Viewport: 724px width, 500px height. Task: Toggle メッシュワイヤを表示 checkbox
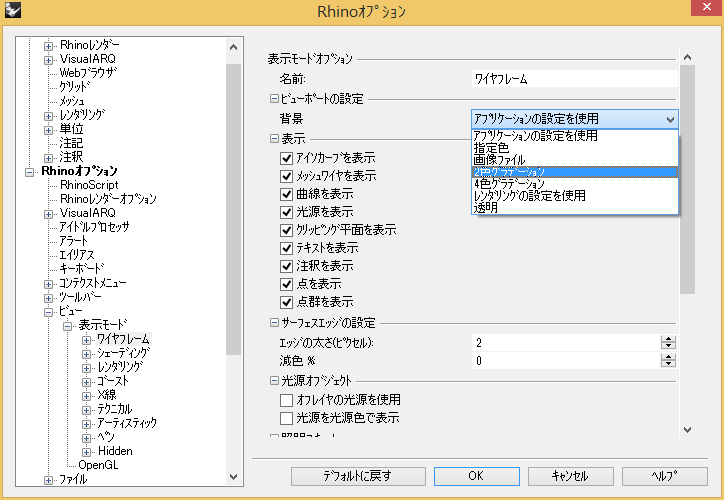click(x=286, y=176)
